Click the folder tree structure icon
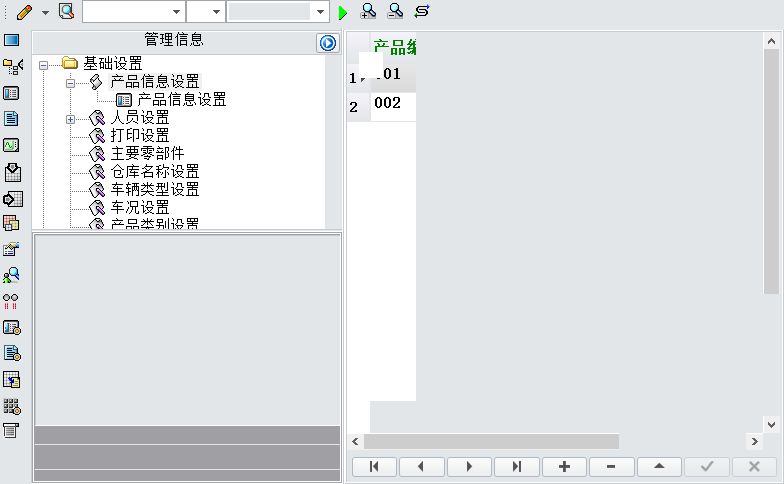Image resolution: width=784 pixels, height=484 pixels. [x=12, y=66]
